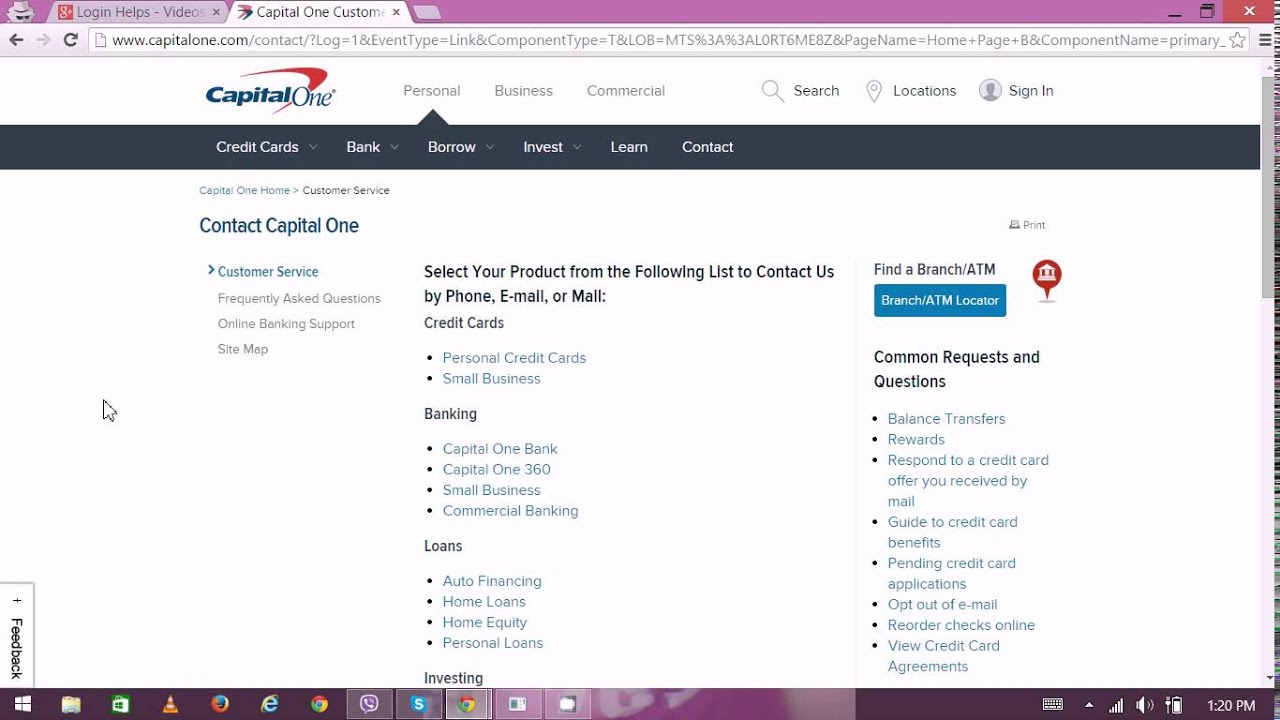Open the Windows Start button
This screenshot has width=1280, height=720.
tap(21, 704)
